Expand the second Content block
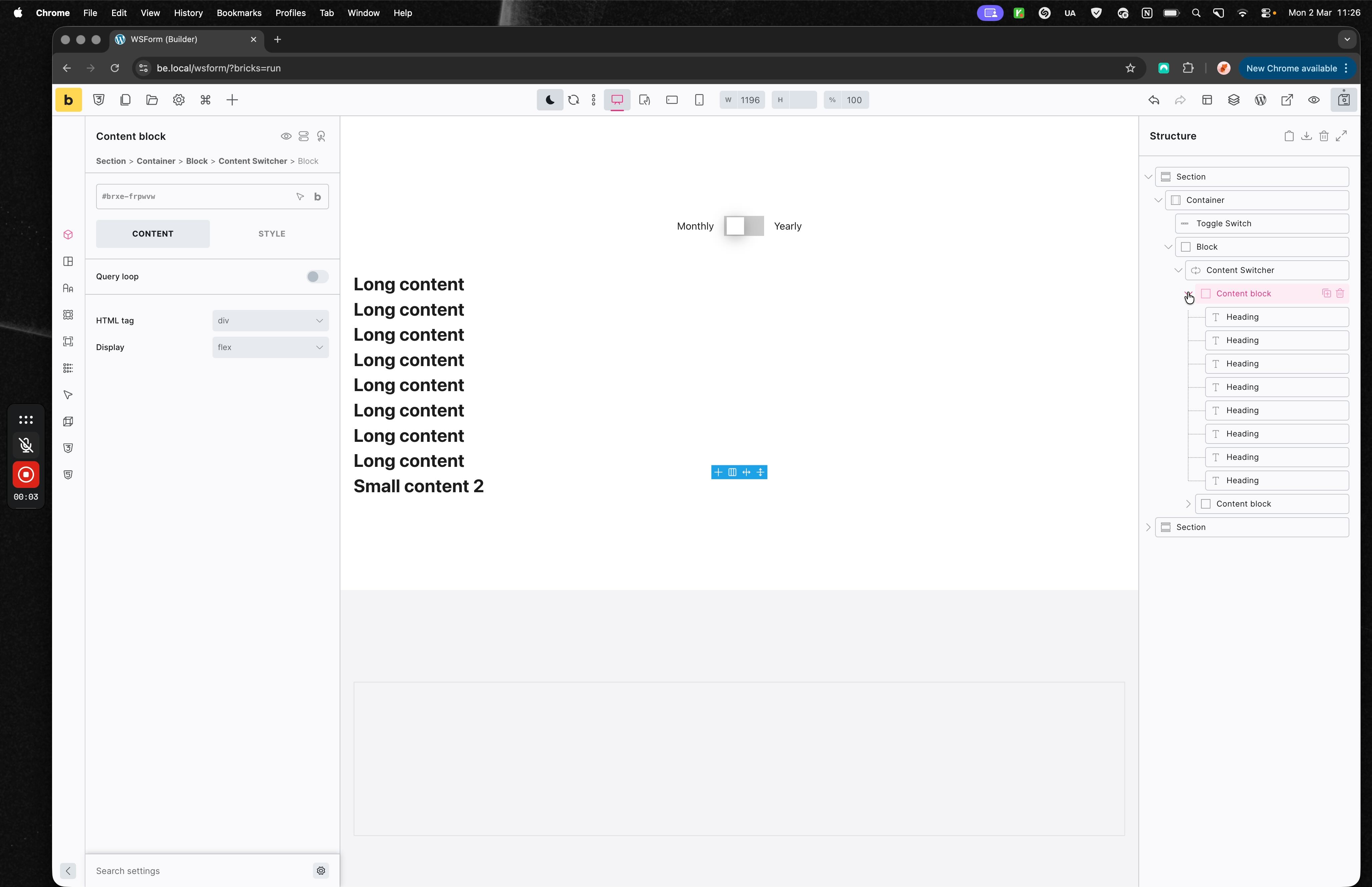This screenshot has width=1372, height=887. 1188,504
